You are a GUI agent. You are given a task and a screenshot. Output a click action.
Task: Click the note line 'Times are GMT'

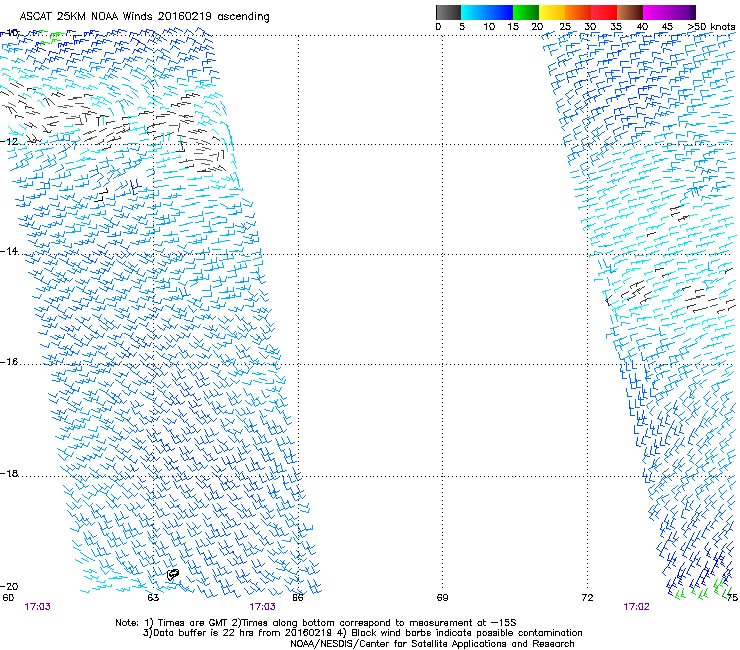pyautogui.click(x=193, y=623)
